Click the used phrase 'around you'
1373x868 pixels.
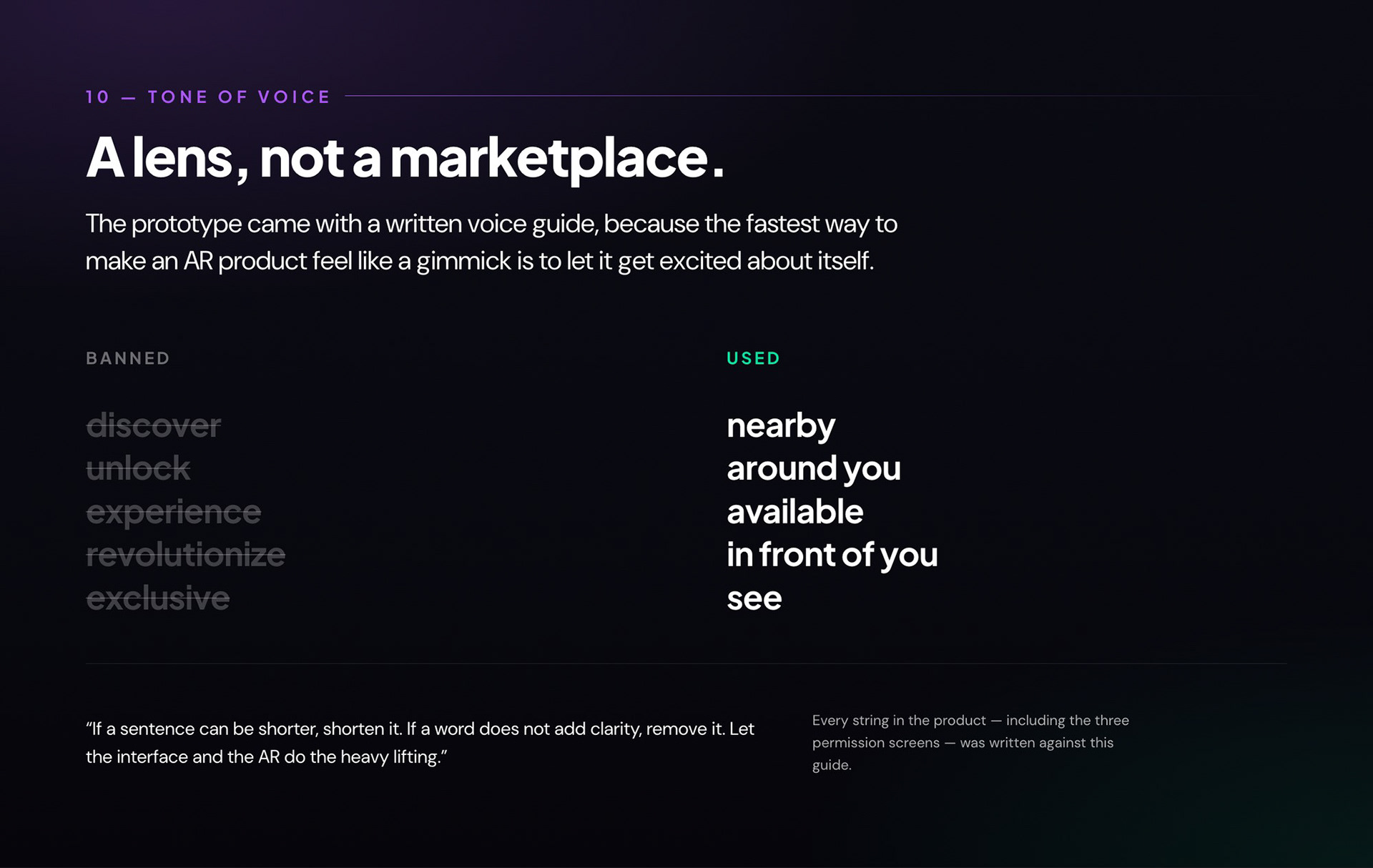click(x=814, y=469)
